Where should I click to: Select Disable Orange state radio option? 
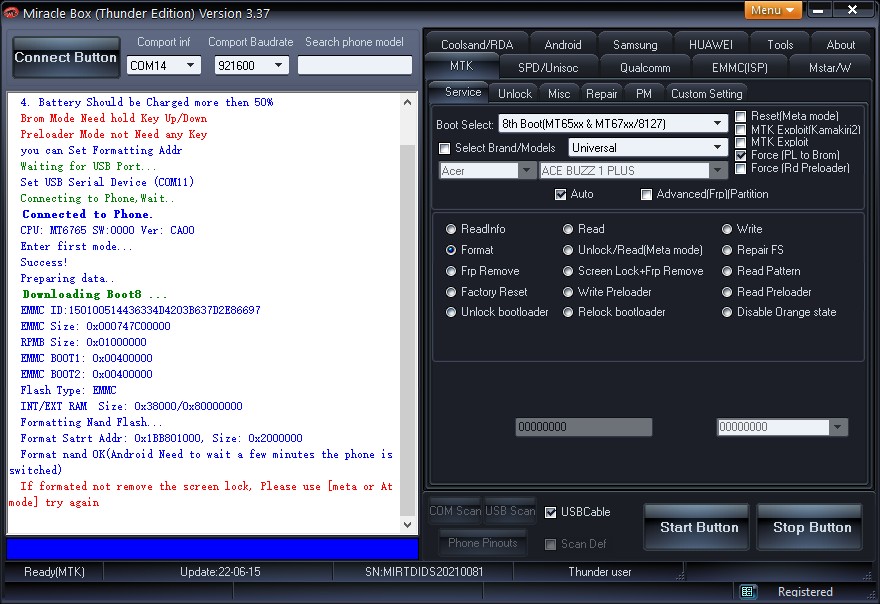(x=727, y=312)
